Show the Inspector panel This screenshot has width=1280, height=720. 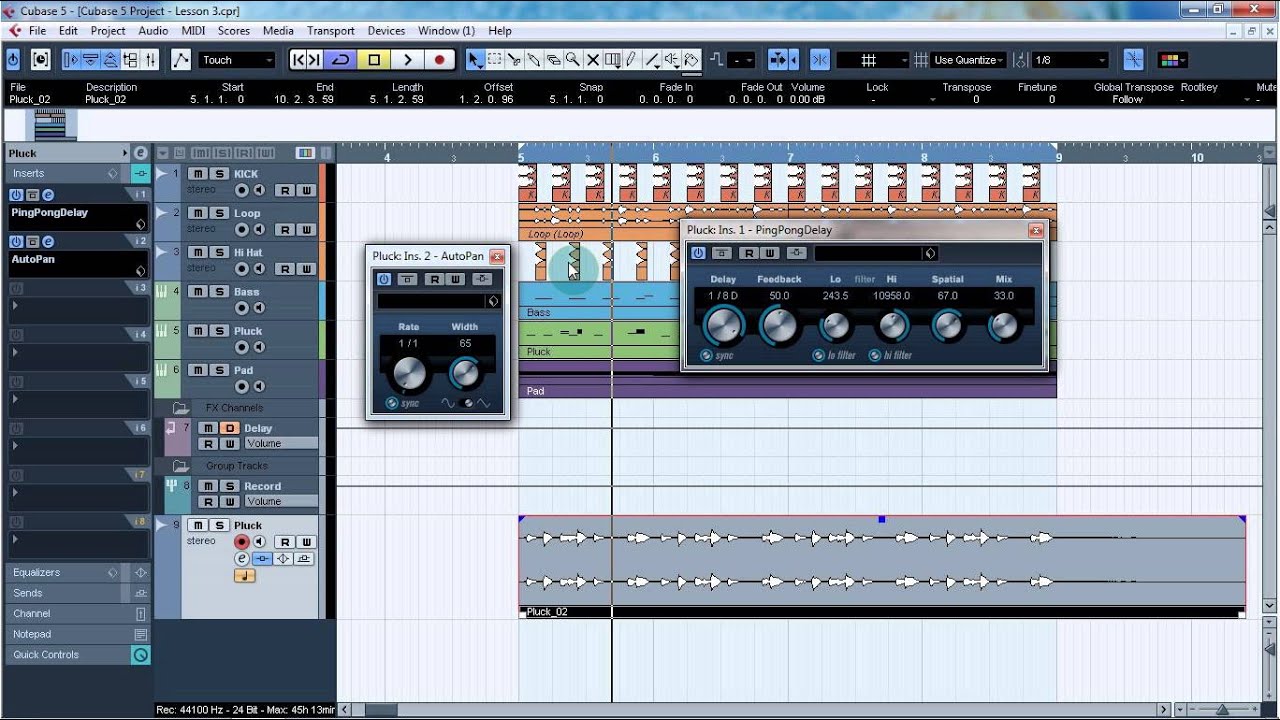(x=72, y=60)
